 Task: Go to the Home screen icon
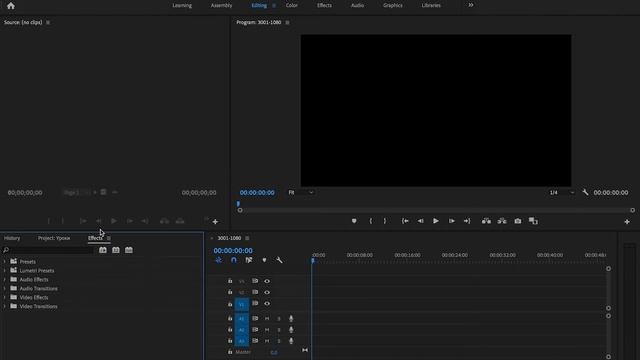tap(11, 6)
